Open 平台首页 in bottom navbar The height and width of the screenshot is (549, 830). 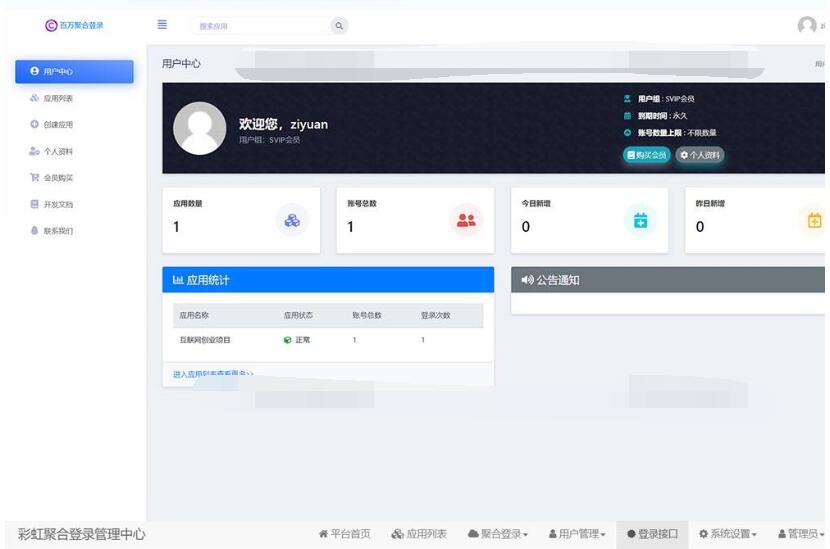[x=345, y=534]
